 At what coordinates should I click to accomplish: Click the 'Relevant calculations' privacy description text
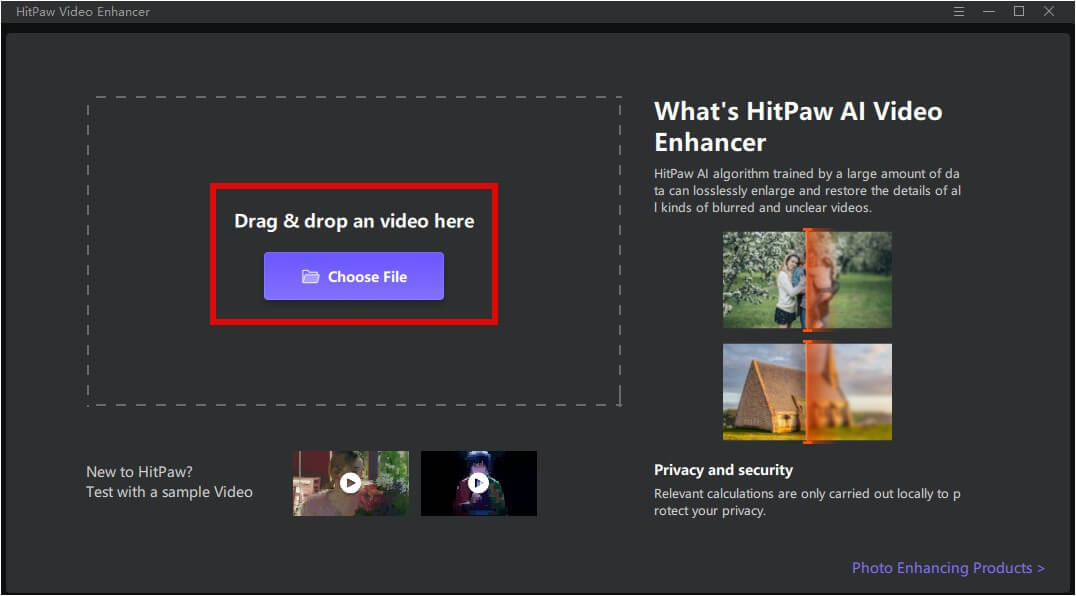click(807, 502)
